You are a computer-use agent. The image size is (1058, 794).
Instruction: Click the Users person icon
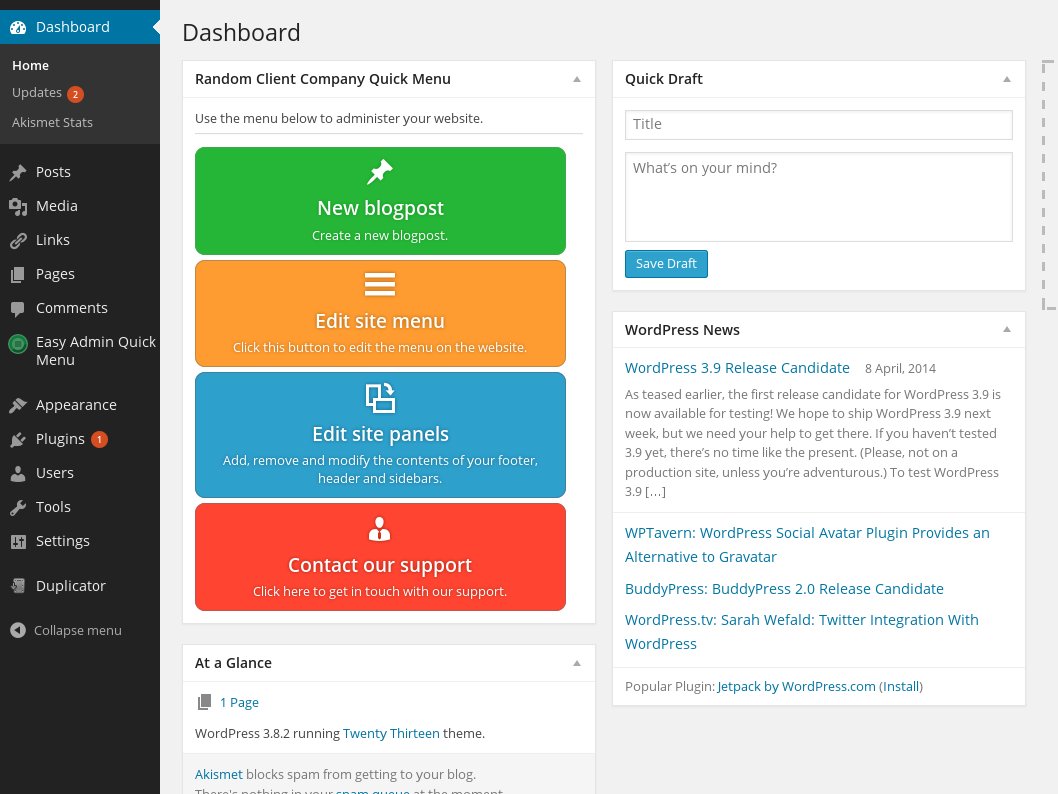tap(18, 474)
